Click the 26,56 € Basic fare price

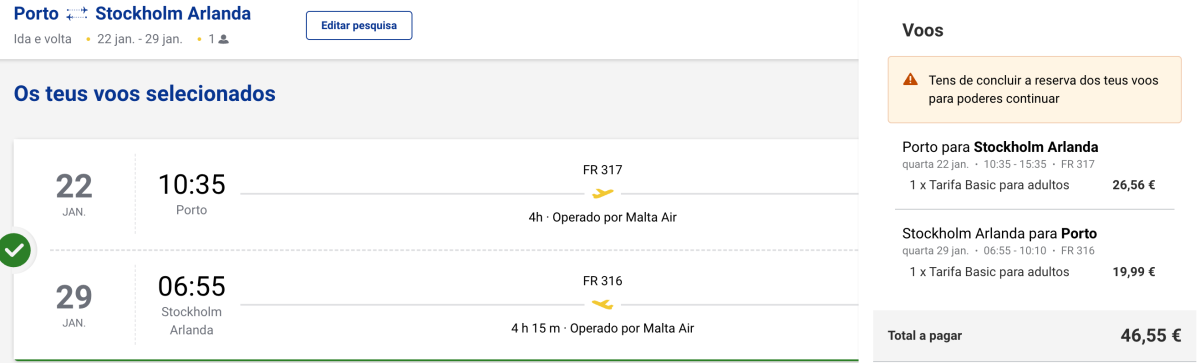pos(1134,185)
